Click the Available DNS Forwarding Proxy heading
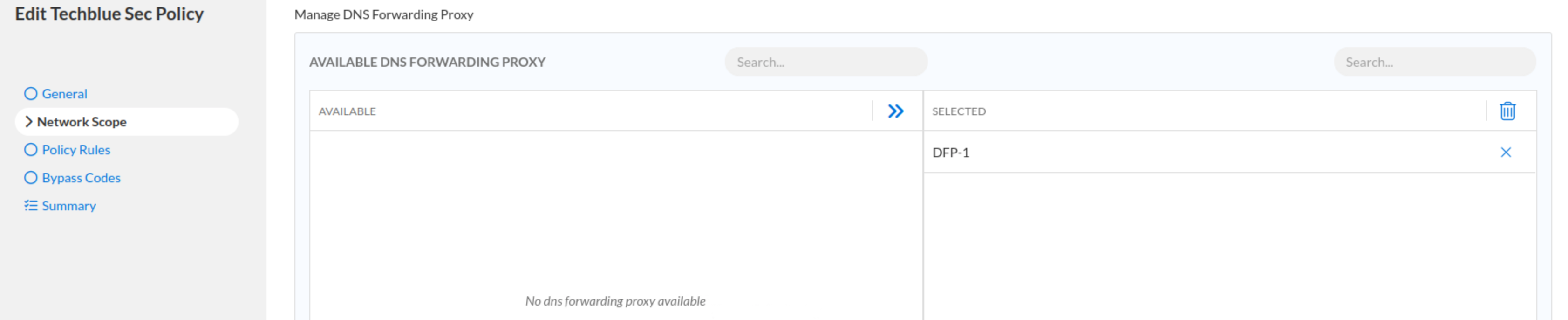 427,62
